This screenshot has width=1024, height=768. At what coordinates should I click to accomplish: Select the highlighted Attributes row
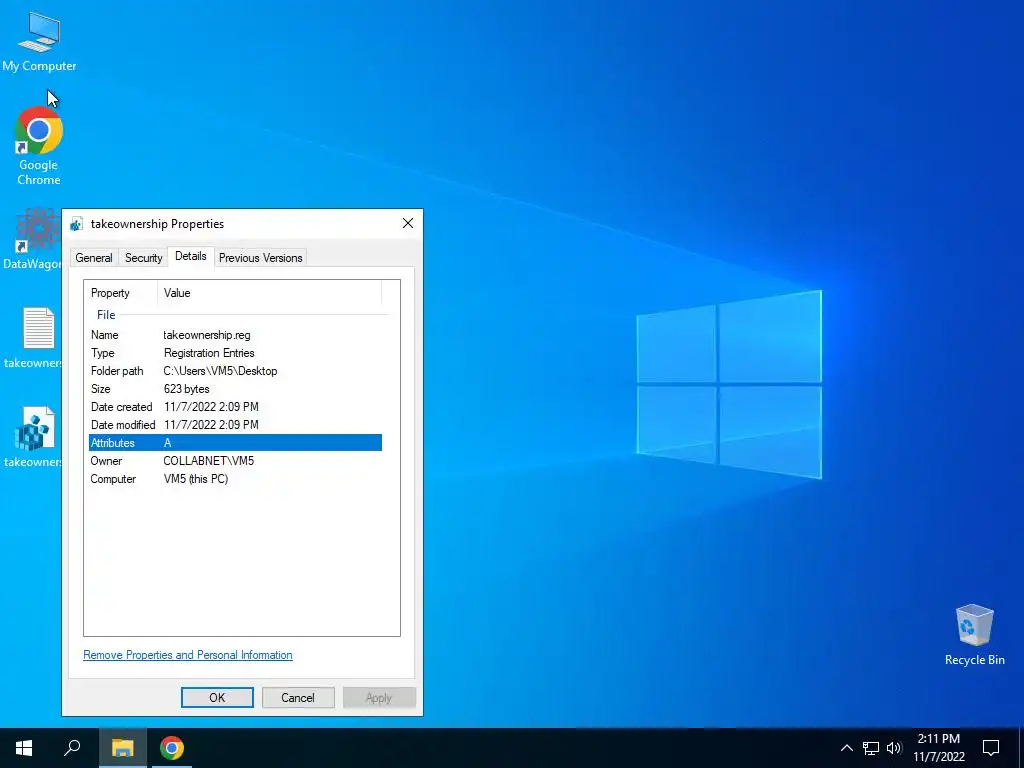click(x=235, y=443)
